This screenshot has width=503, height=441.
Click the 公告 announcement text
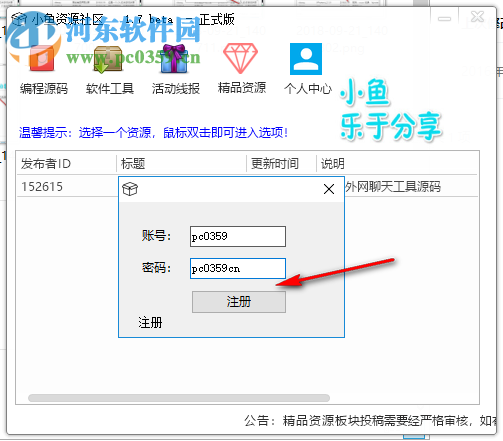(371, 421)
